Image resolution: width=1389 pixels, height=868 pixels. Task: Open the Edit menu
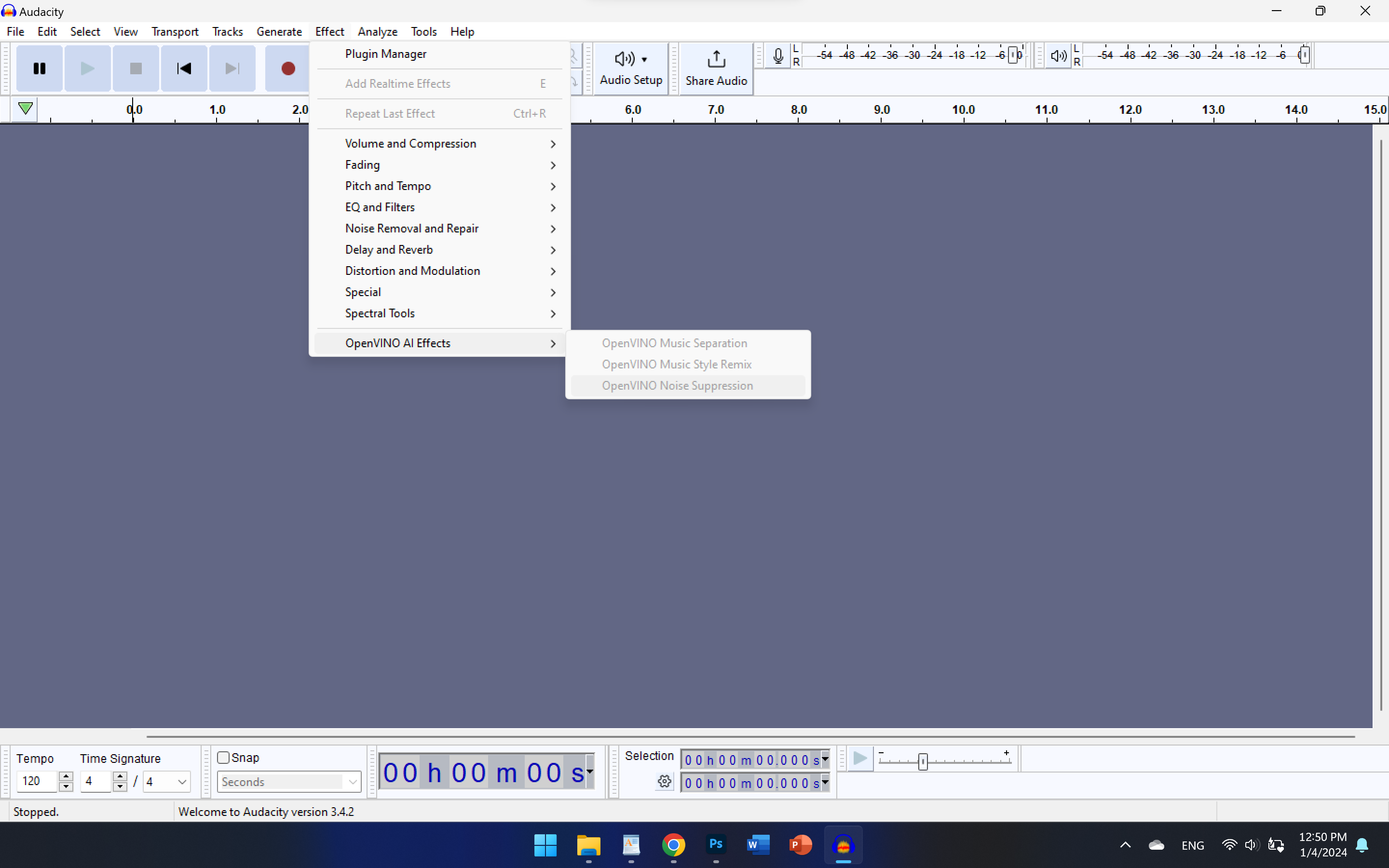click(47, 31)
